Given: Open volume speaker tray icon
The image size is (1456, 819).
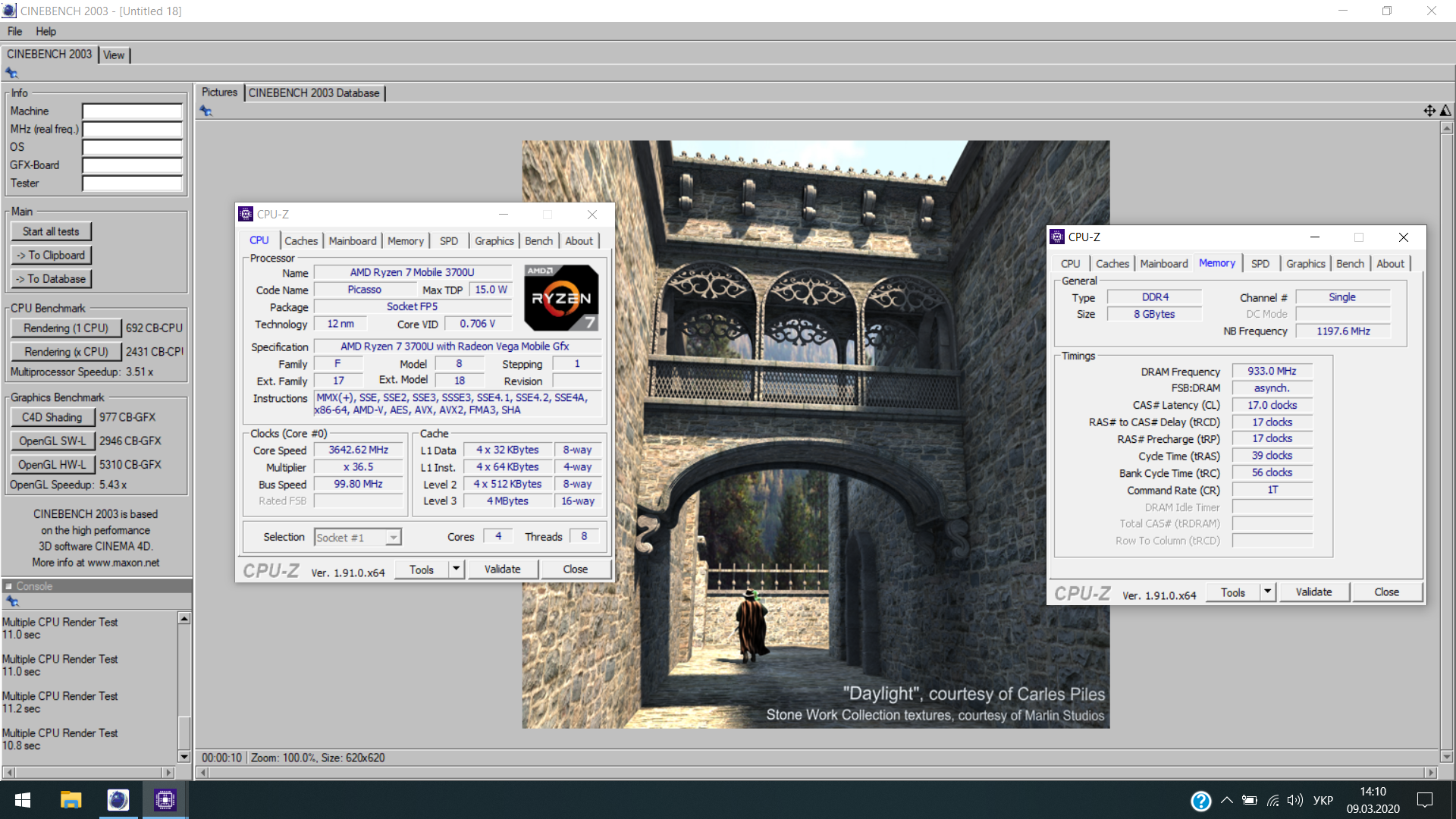Looking at the screenshot, I should click(1295, 800).
